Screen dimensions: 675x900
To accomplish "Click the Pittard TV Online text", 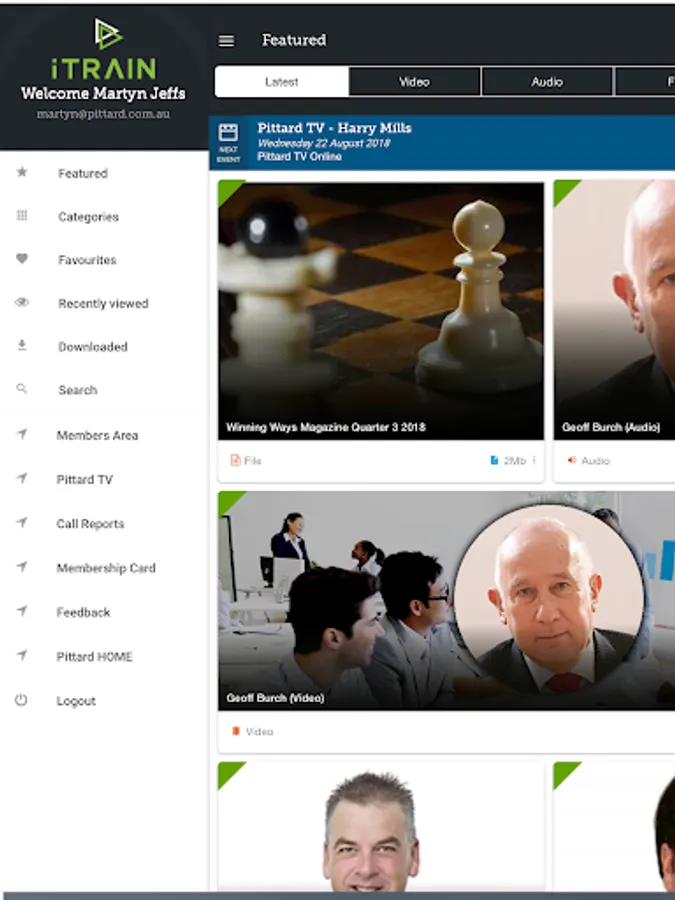I will pyautogui.click(x=300, y=156).
